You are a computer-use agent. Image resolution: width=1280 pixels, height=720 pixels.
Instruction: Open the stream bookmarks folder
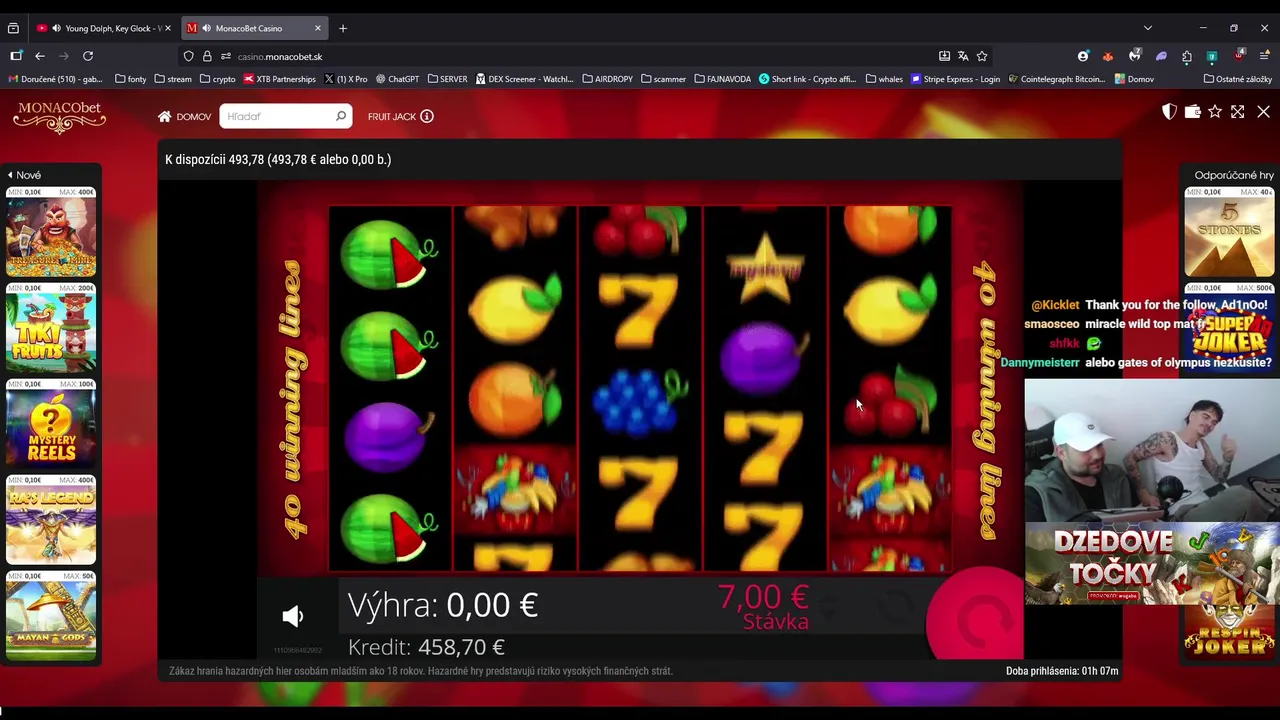click(x=173, y=79)
